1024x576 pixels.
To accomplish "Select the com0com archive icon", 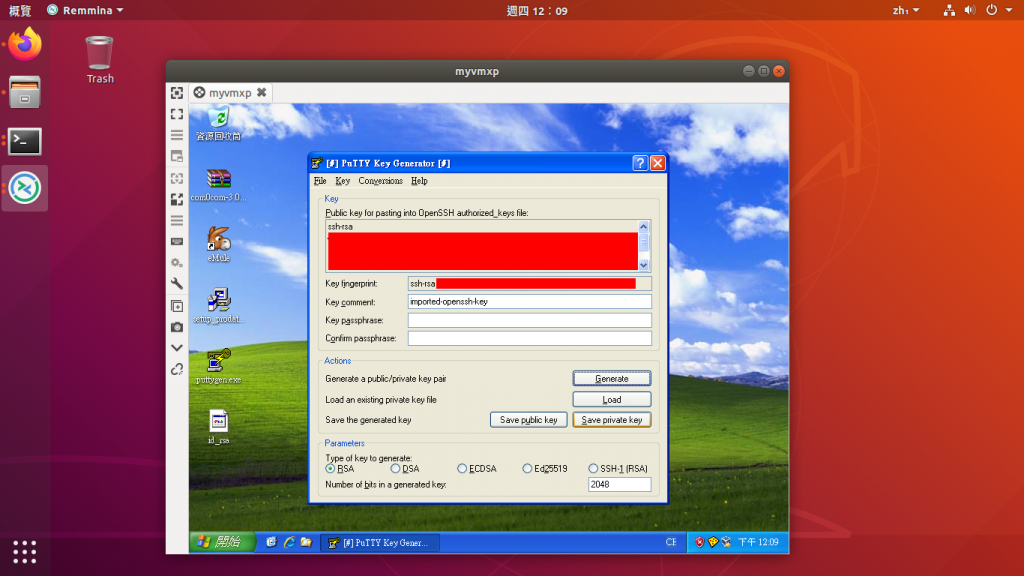I will [x=219, y=185].
